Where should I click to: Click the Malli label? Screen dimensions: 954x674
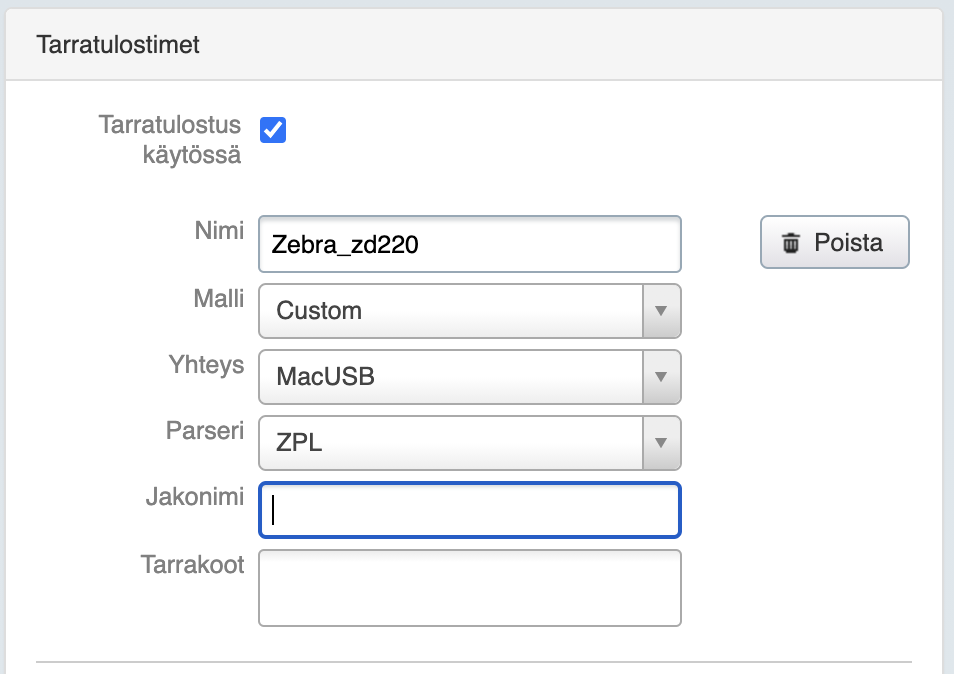coord(219,298)
